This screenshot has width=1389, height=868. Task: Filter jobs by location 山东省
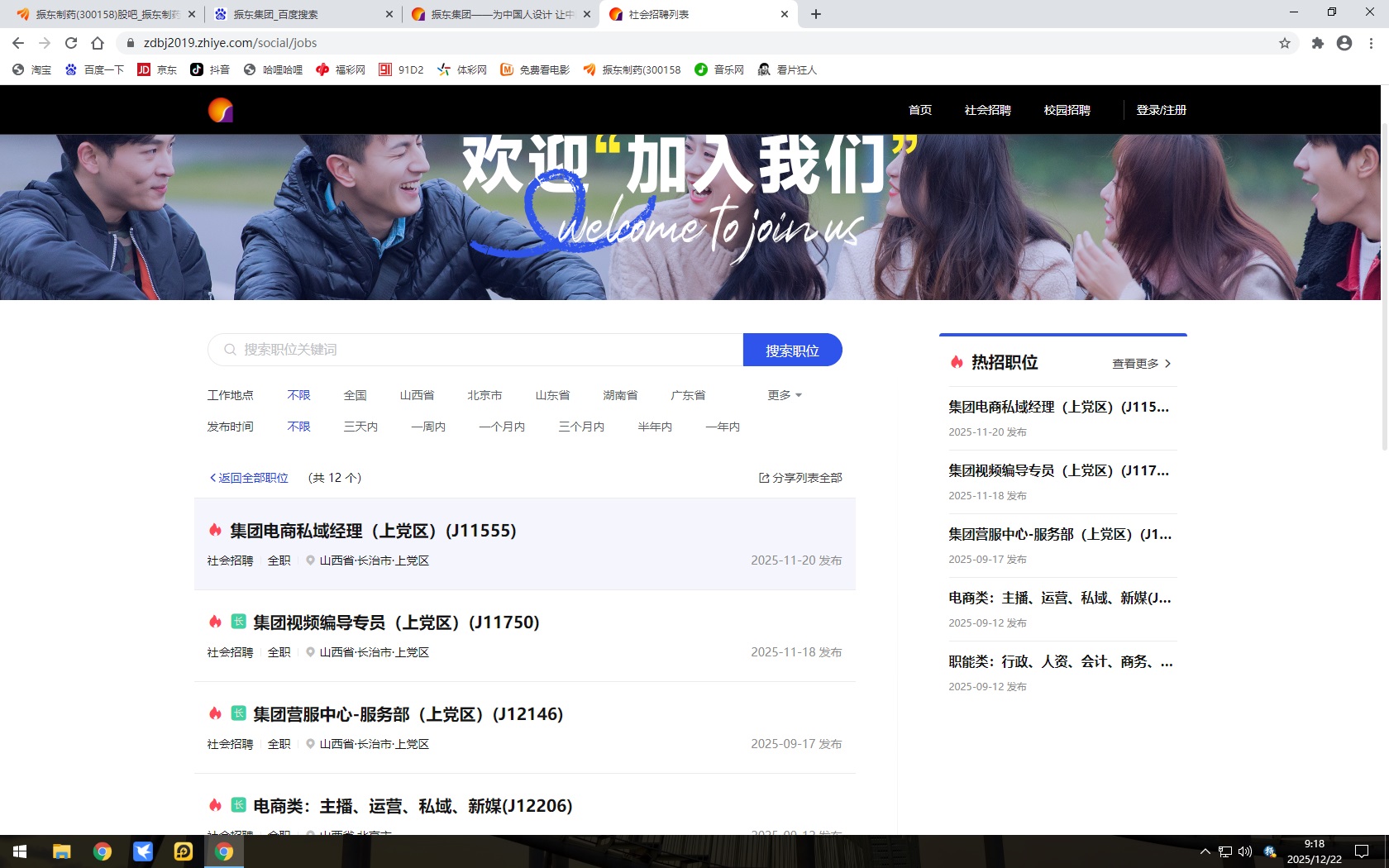click(552, 395)
